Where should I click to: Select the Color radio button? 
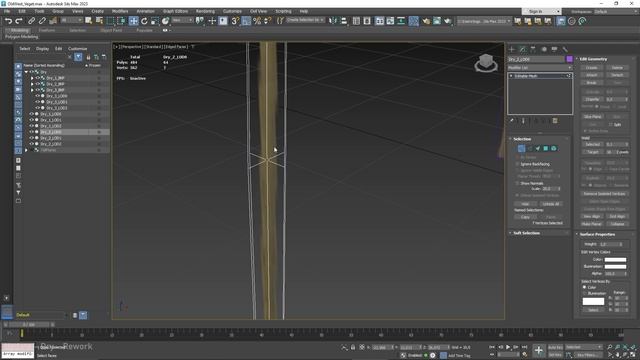pyautogui.click(x=584, y=287)
